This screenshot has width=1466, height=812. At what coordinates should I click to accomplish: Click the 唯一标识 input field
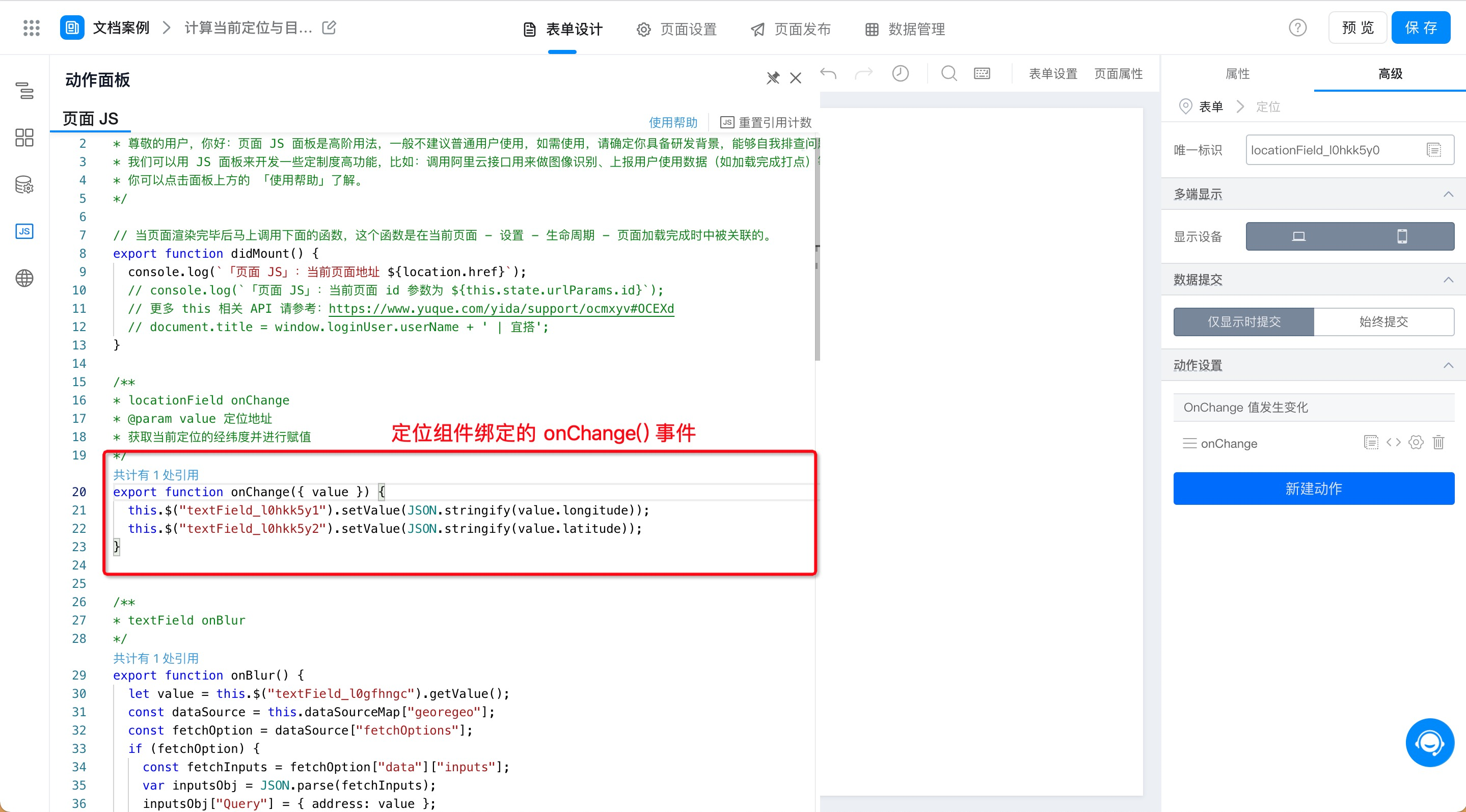pos(1350,150)
